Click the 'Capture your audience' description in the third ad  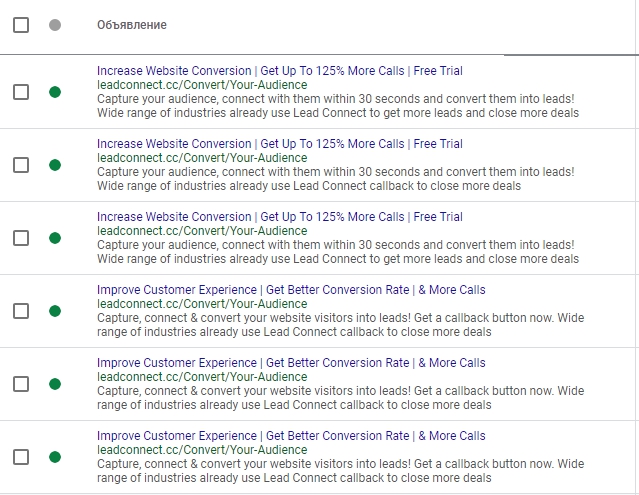338,252
